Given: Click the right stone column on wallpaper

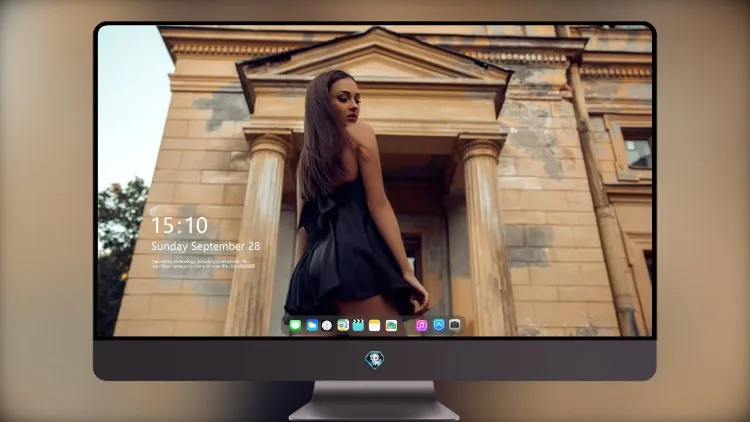Looking at the screenshot, I should tap(485, 234).
